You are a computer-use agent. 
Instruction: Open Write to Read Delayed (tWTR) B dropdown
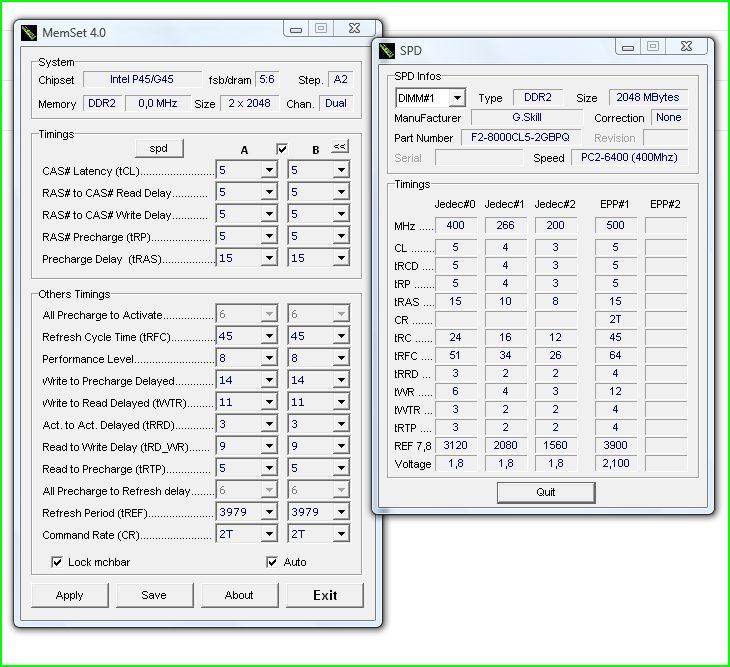[341, 402]
